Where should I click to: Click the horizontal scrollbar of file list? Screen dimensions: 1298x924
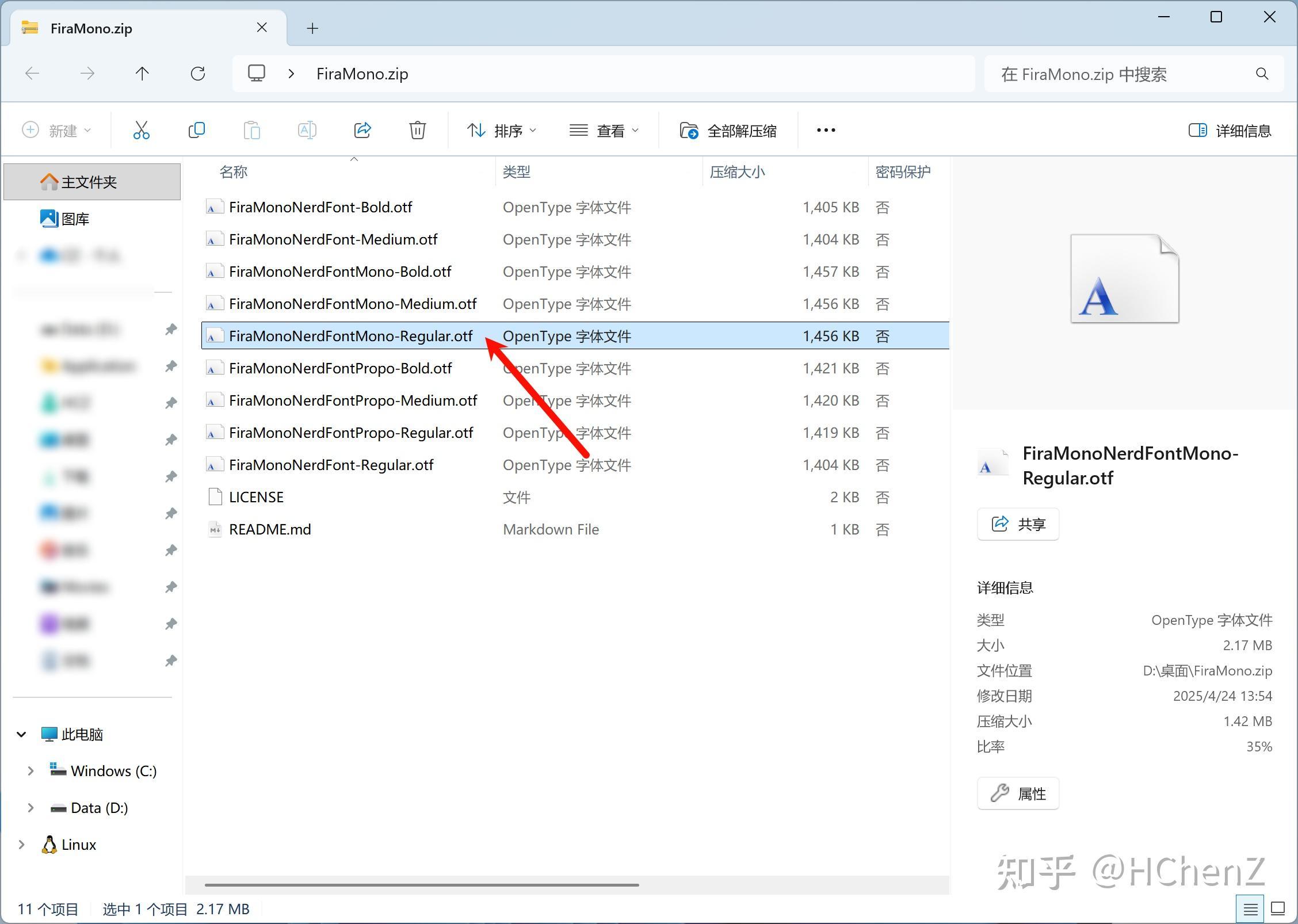click(422, 885)
